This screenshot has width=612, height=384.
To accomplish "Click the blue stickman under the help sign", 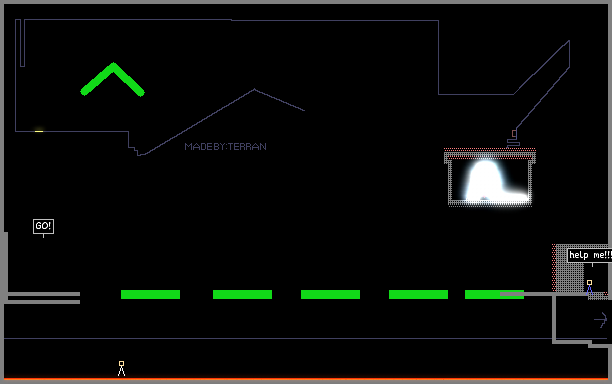I will (589, 287).
